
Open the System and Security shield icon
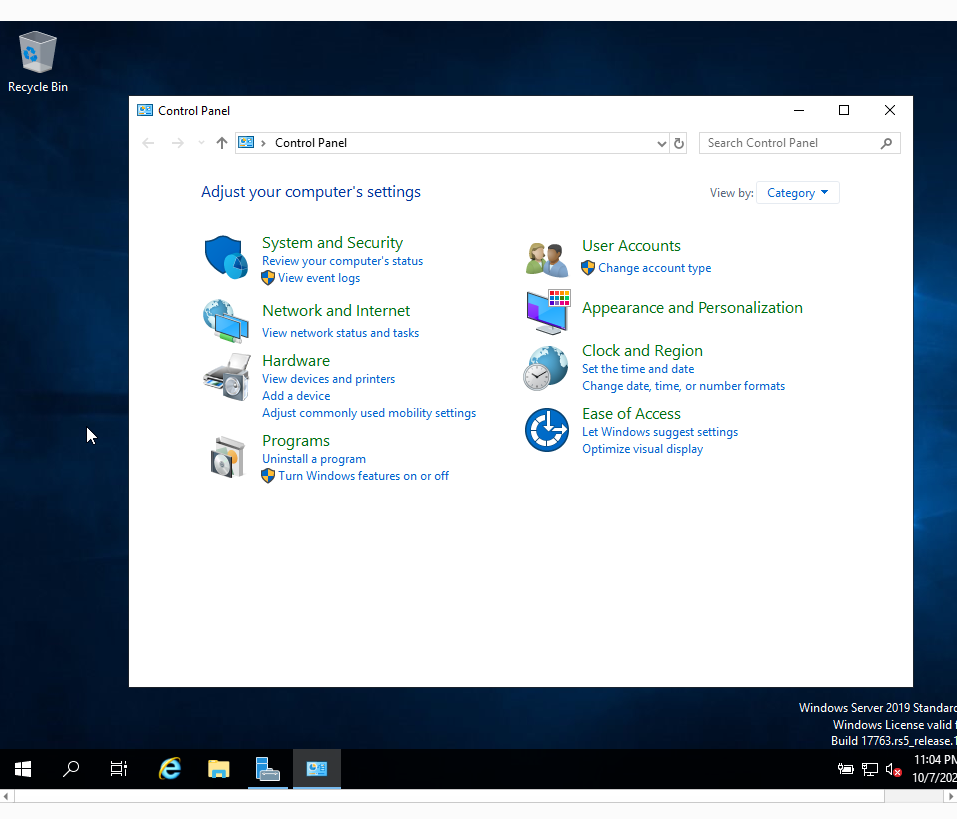(226, 257)
